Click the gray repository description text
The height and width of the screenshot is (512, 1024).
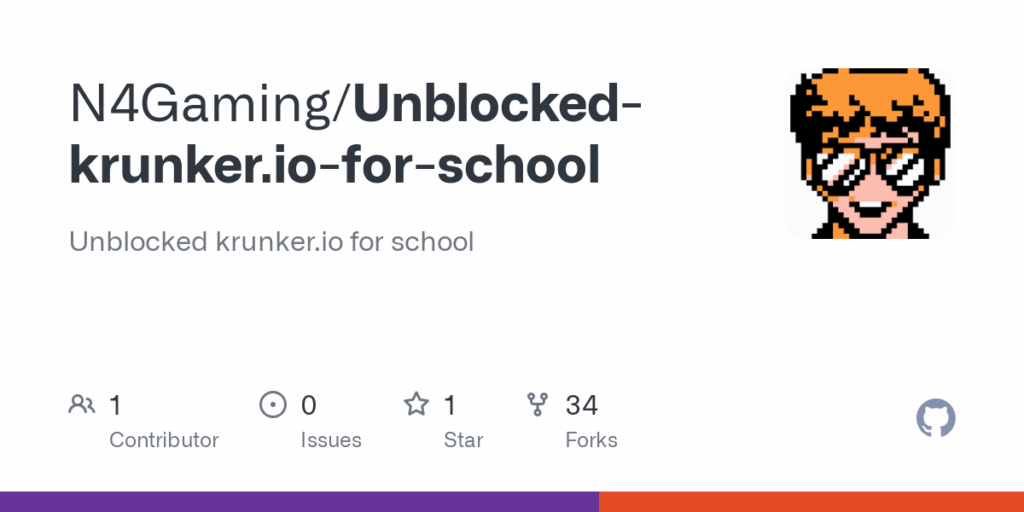pyautogui.click(x=271, y=242)
